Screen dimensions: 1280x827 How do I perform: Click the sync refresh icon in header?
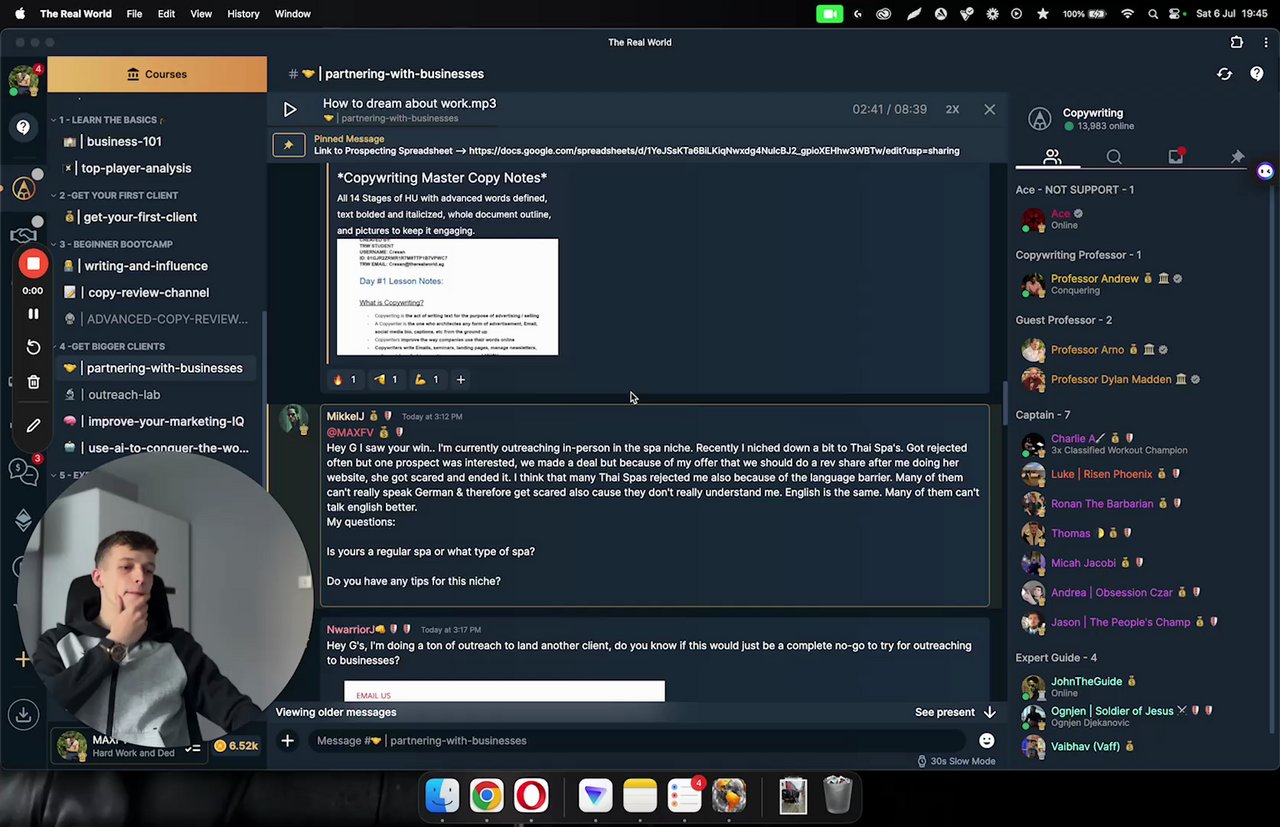click(1224, 74)
